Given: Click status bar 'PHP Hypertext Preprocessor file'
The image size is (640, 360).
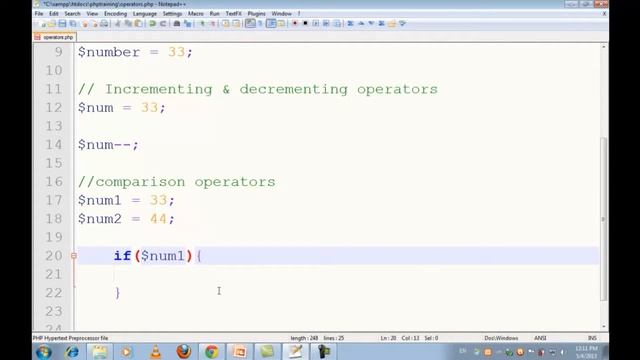Looking at the screenshot, I should (71, 338).
